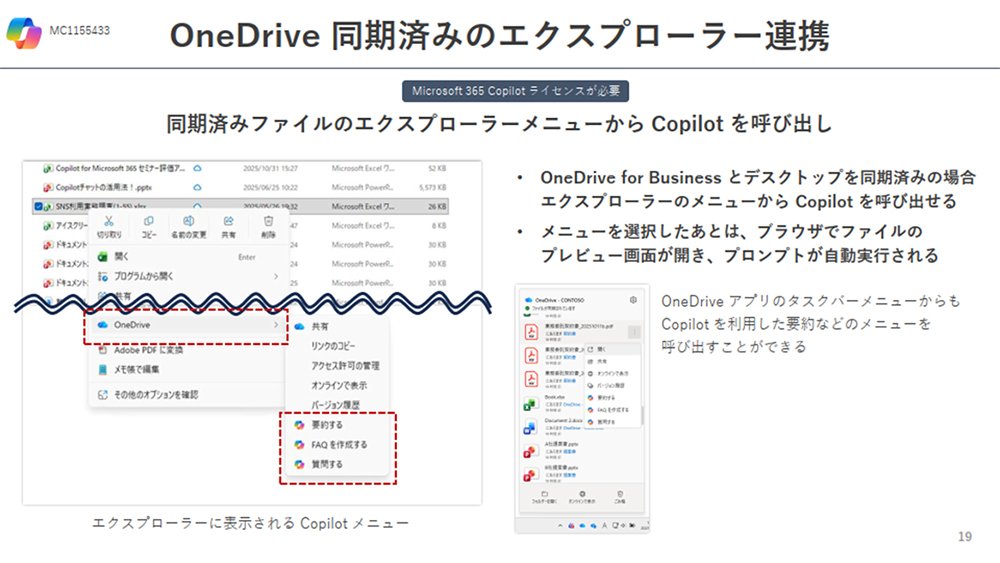Click cloud status icon for Copilotチャット pptx
This screenshot has width=1000, height=563.
point(198,187)
